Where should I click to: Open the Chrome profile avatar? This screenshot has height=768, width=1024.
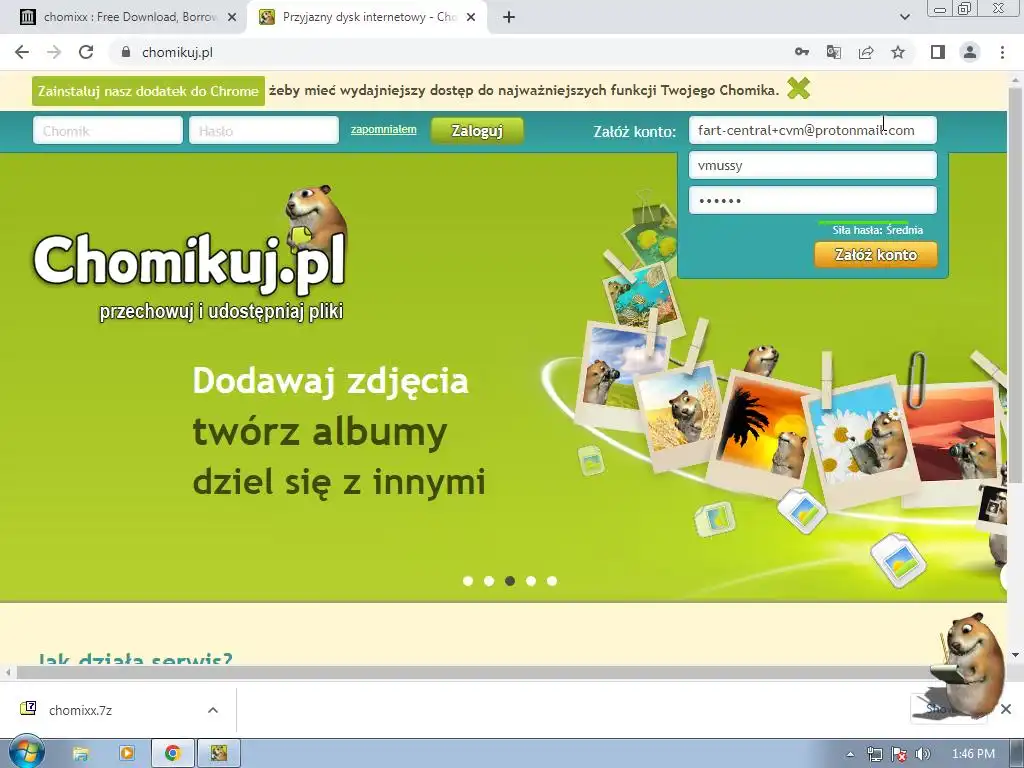click(970, 52)
